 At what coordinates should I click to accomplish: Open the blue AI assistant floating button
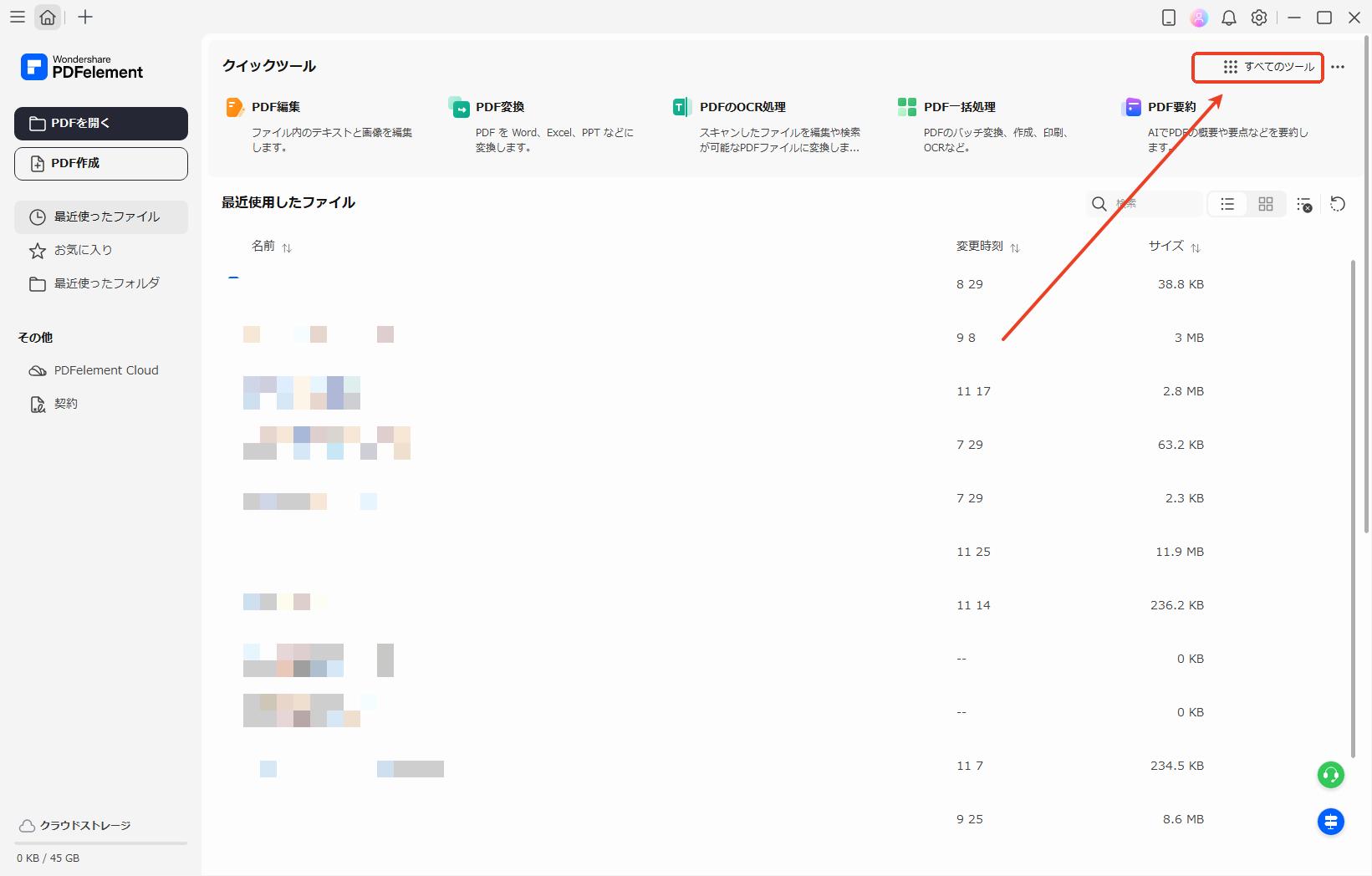point(1330,822)
